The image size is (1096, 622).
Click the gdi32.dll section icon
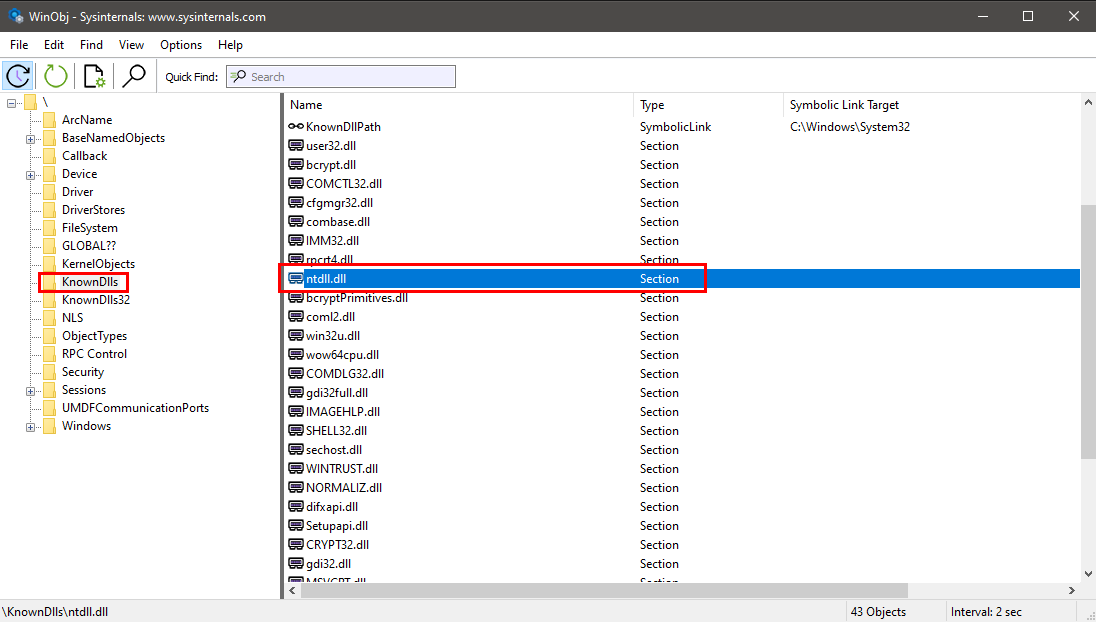pos(296,563)
